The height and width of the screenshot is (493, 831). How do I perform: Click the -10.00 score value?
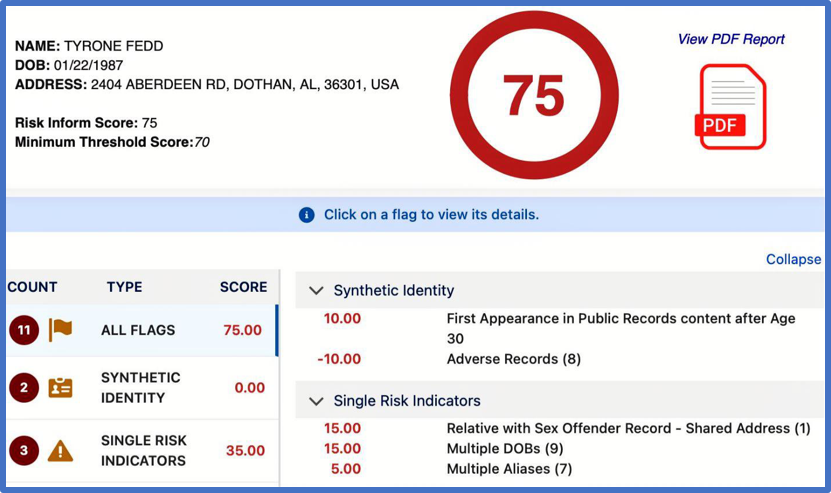coord(339,359)
